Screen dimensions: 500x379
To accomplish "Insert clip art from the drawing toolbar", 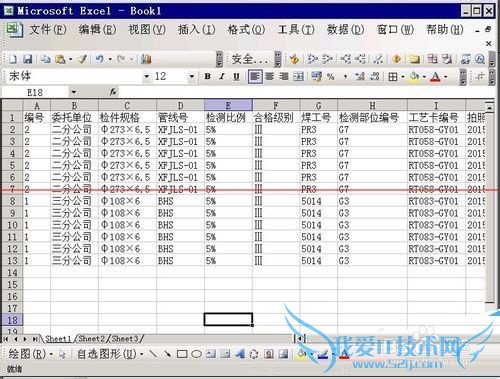I will click(269, 354).
